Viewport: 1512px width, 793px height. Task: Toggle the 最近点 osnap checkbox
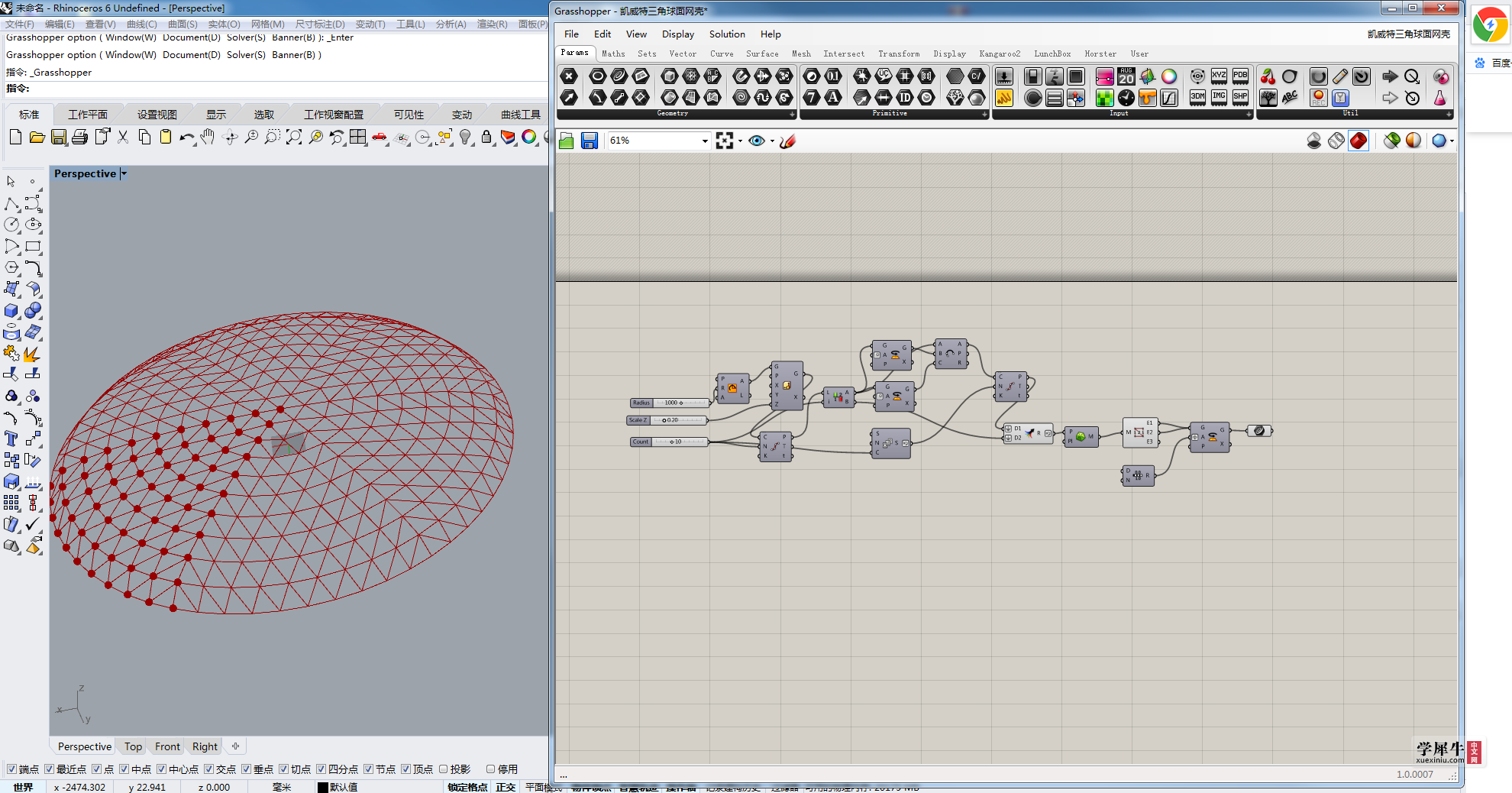click(x=50, y=769)
